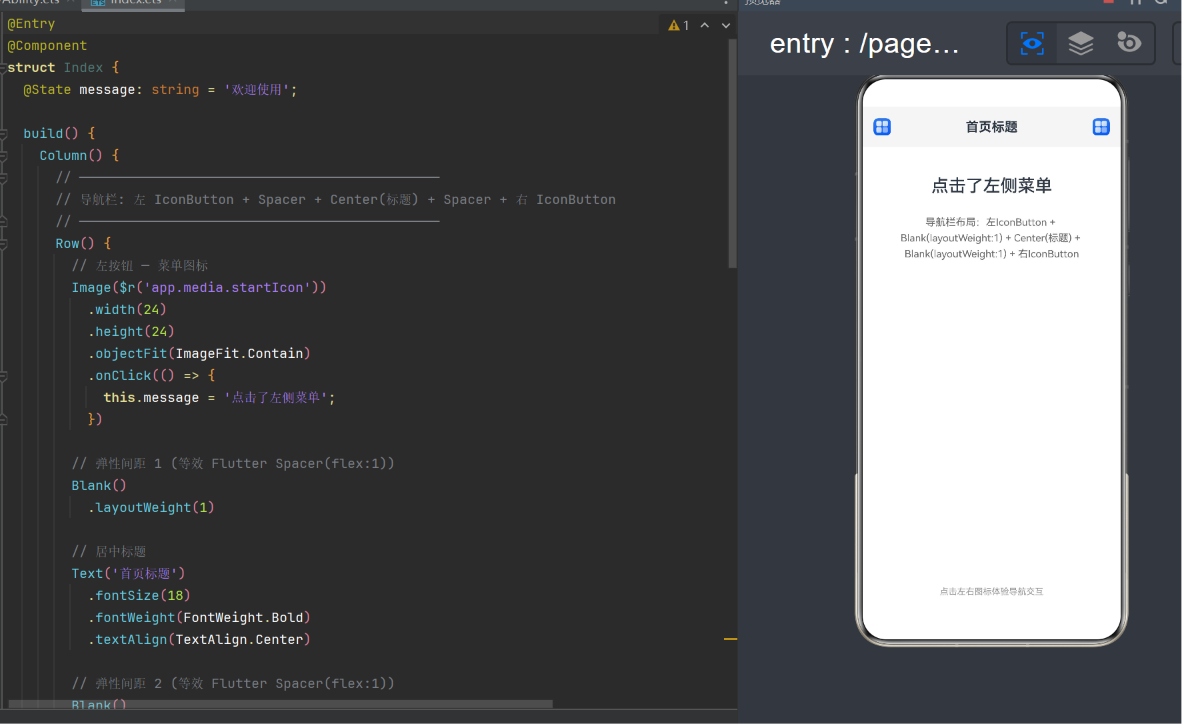Click the .fontWeight(FontWeight.Bold) line
Viewport: 1182px width, 724px height.
(x=199, y=618)
